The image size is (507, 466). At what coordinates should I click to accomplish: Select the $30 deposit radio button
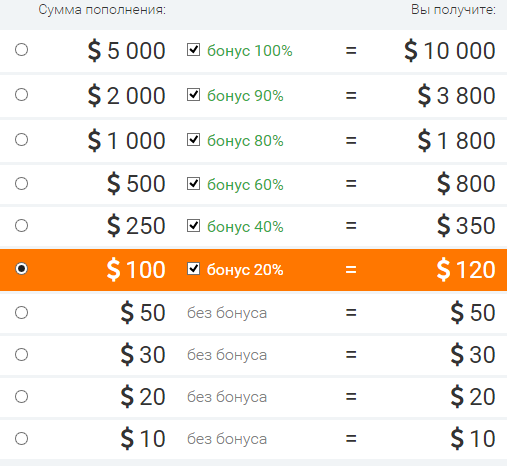click(x=21, y=354)
